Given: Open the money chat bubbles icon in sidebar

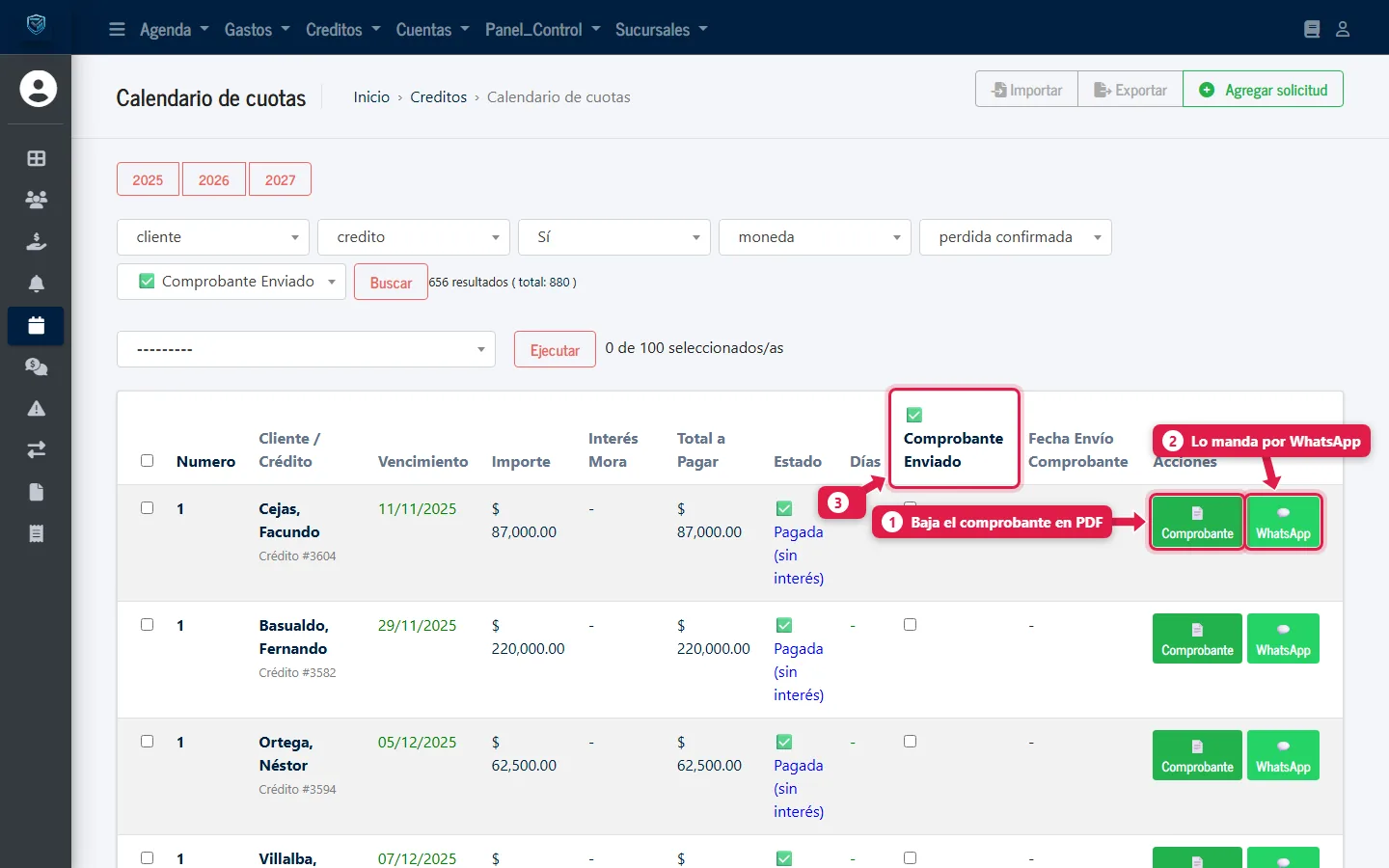Looking at the screenshot, I should coord(37,366).
